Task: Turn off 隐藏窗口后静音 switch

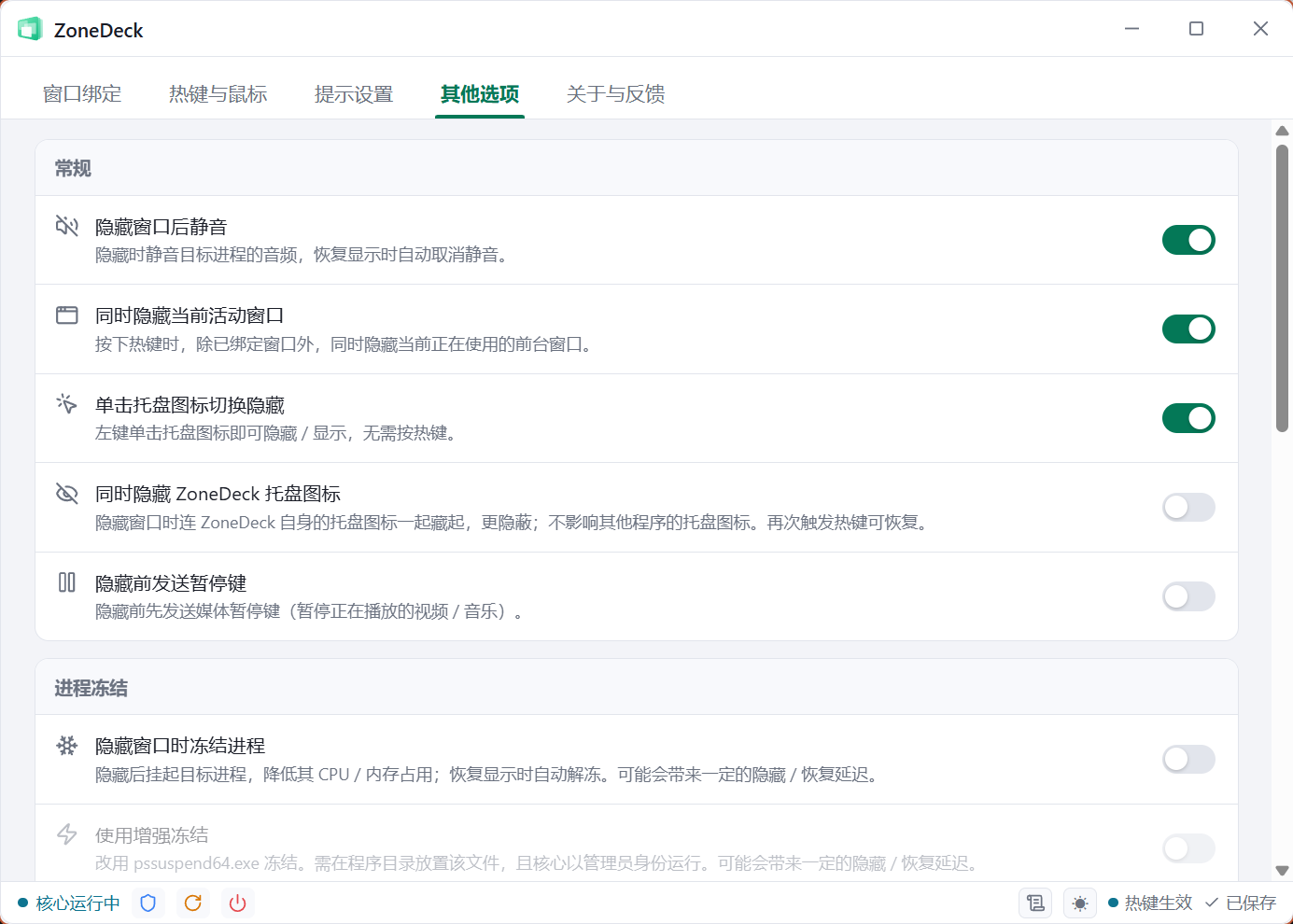Action: (x=1188, y=240)
